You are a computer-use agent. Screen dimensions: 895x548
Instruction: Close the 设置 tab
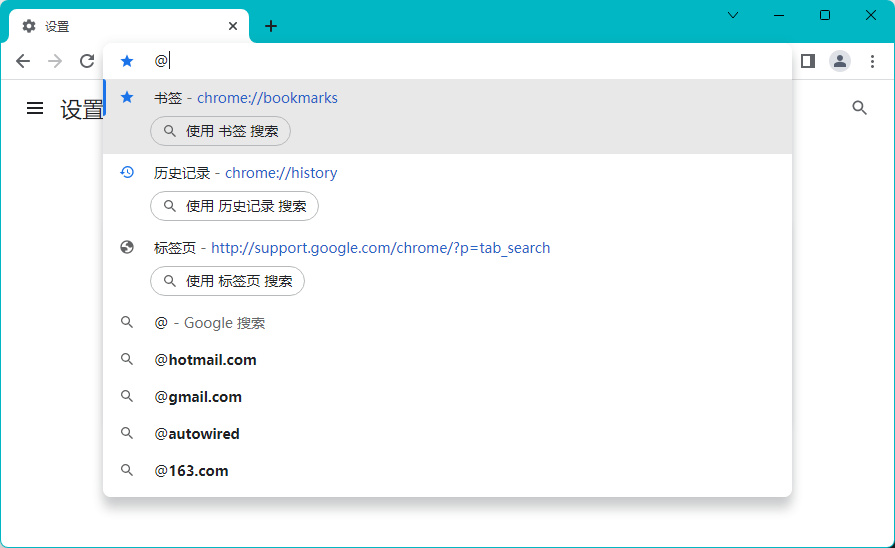tap(233, 26)
